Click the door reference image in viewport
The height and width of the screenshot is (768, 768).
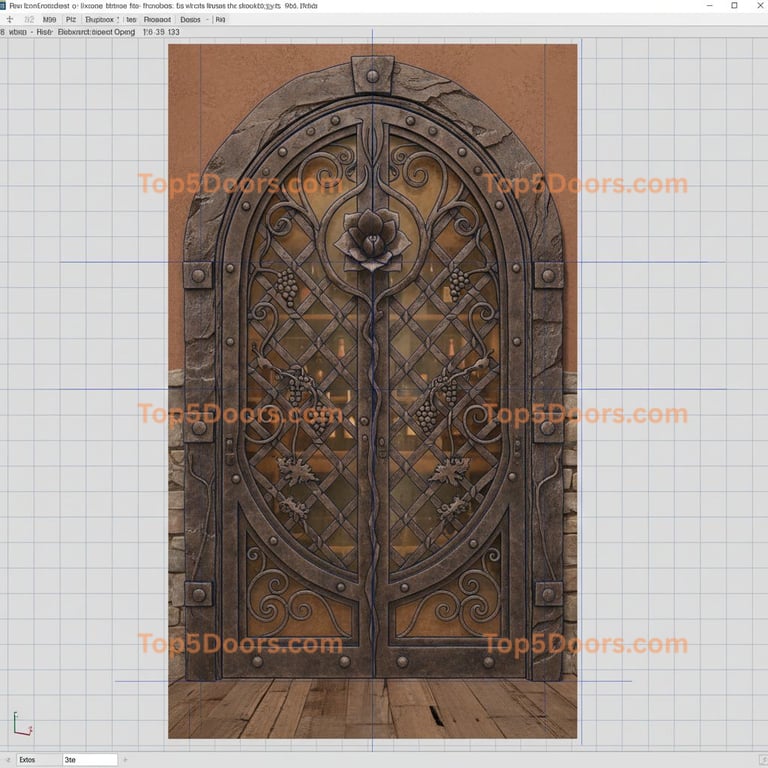pyautogui.click(x=373, y=391)
